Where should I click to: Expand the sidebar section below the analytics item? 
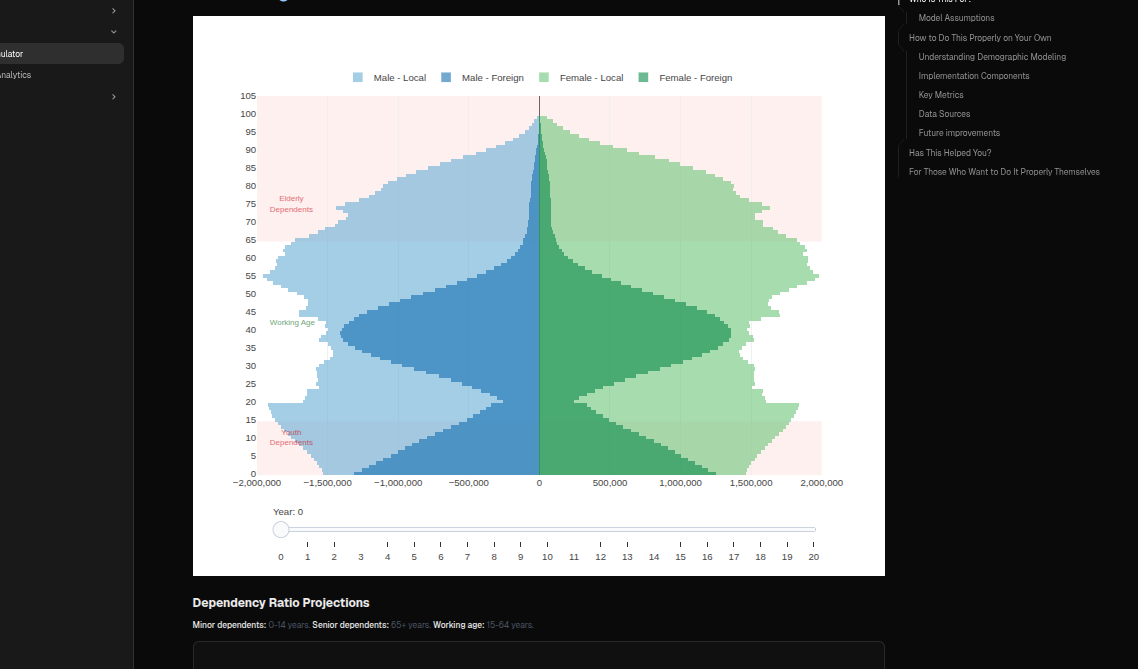tap(113, 97)
